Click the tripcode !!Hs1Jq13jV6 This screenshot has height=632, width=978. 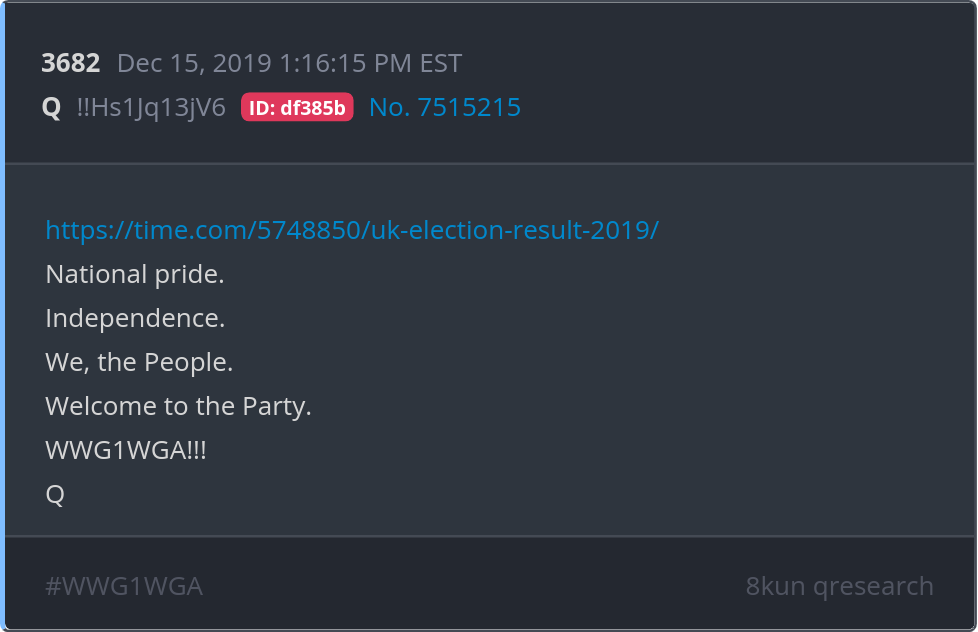[151, 108]
